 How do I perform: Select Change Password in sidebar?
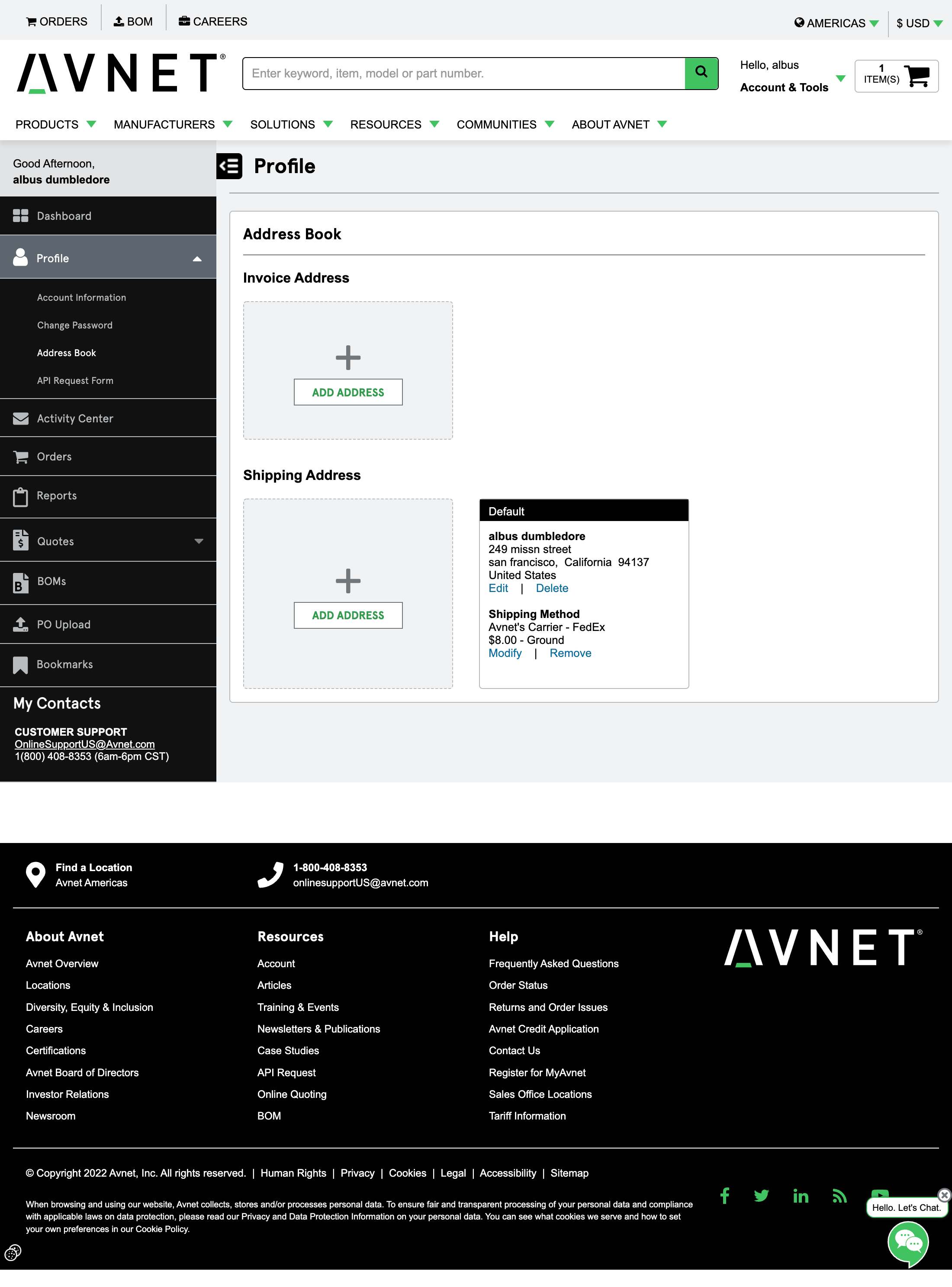coord(74,325)
